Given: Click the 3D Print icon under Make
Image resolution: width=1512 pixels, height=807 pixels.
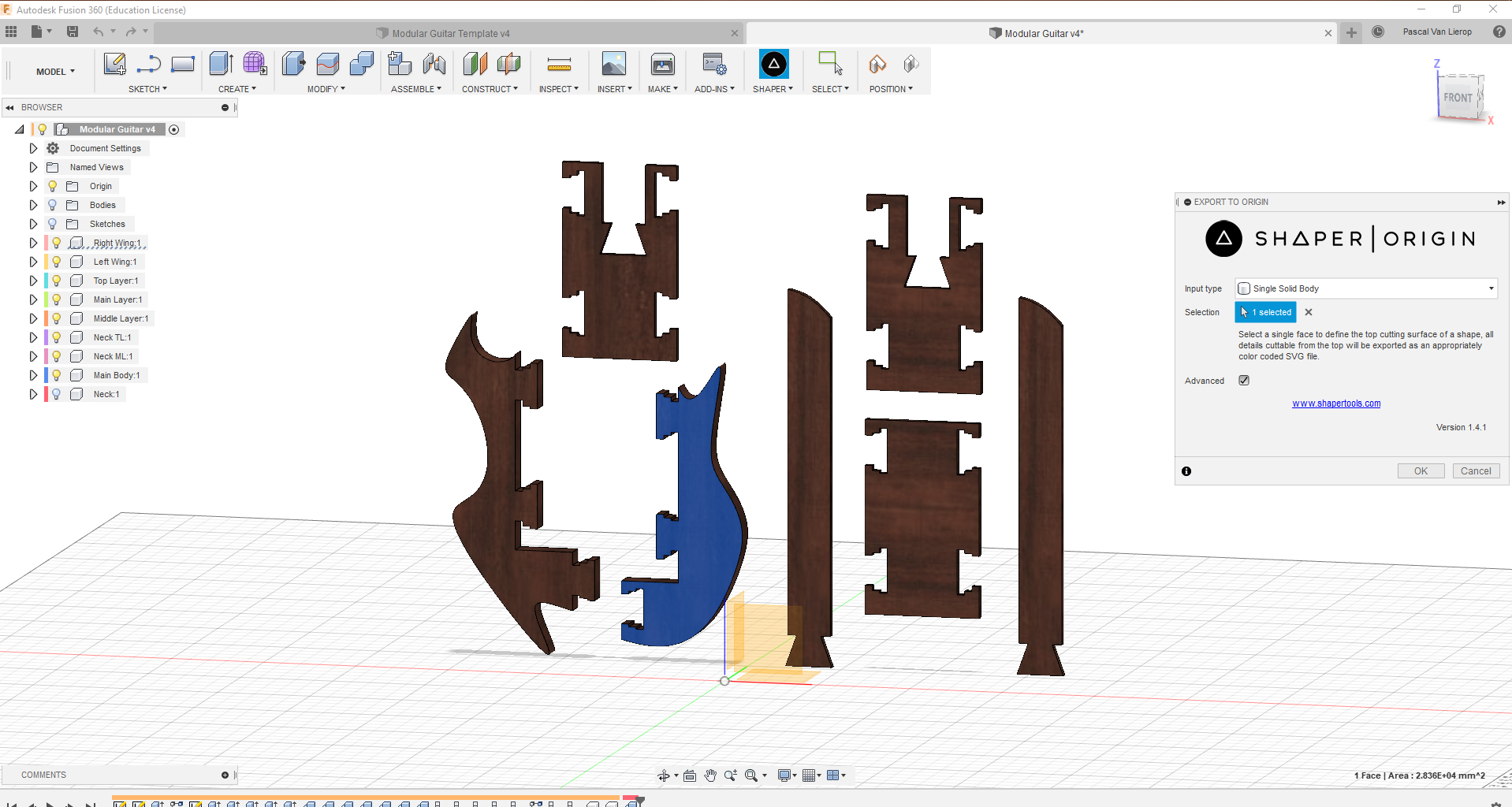Looking at the screenshot, I should coord(662,65).
